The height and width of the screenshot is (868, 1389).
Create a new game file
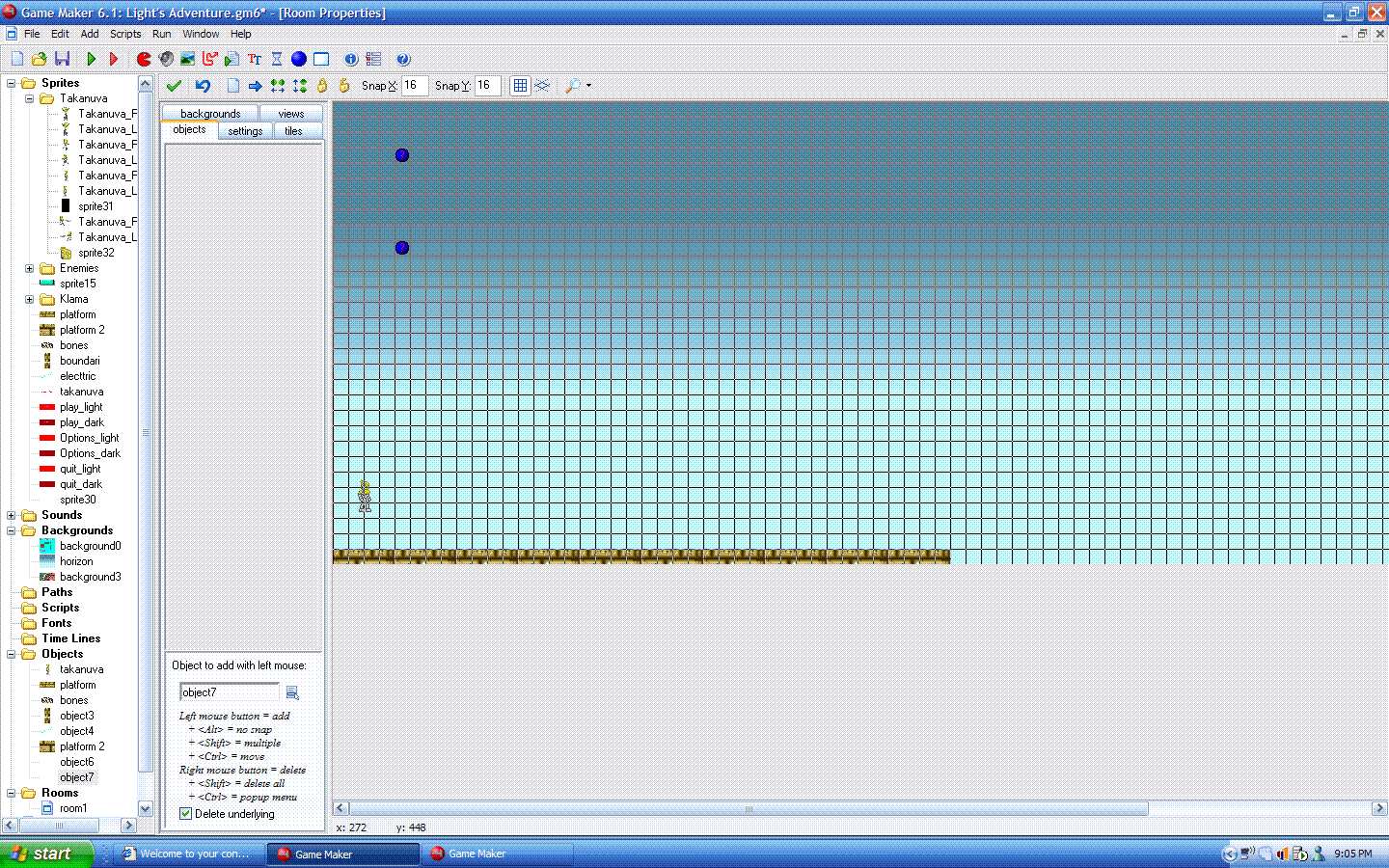[x=16, y=59]
